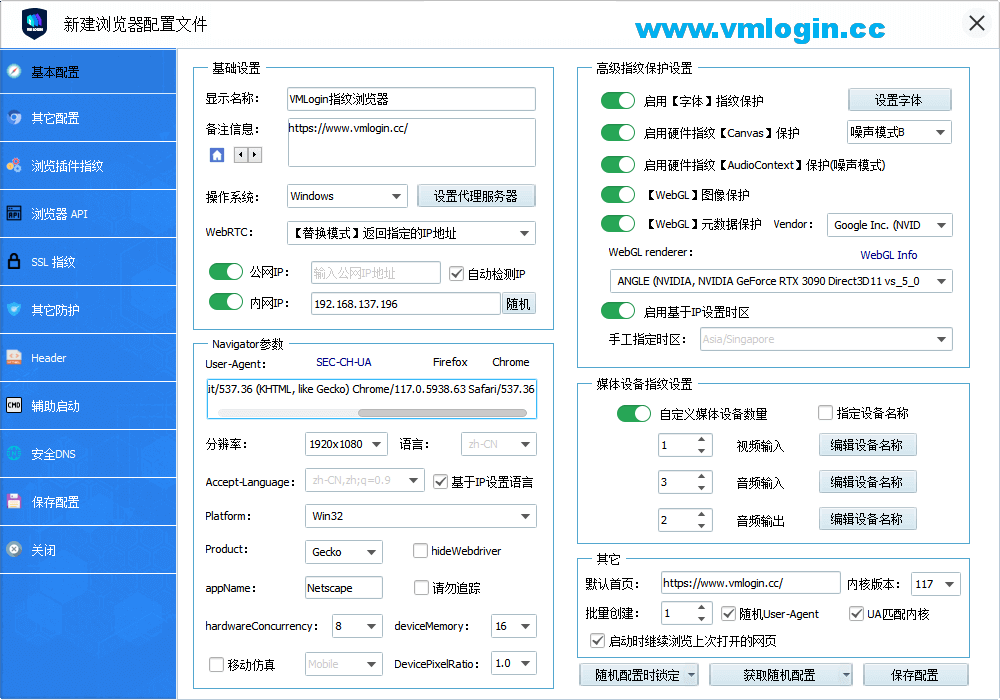Click 编辑设备名称 button for 视频输入
The image size is (1000, 700).
867,445
